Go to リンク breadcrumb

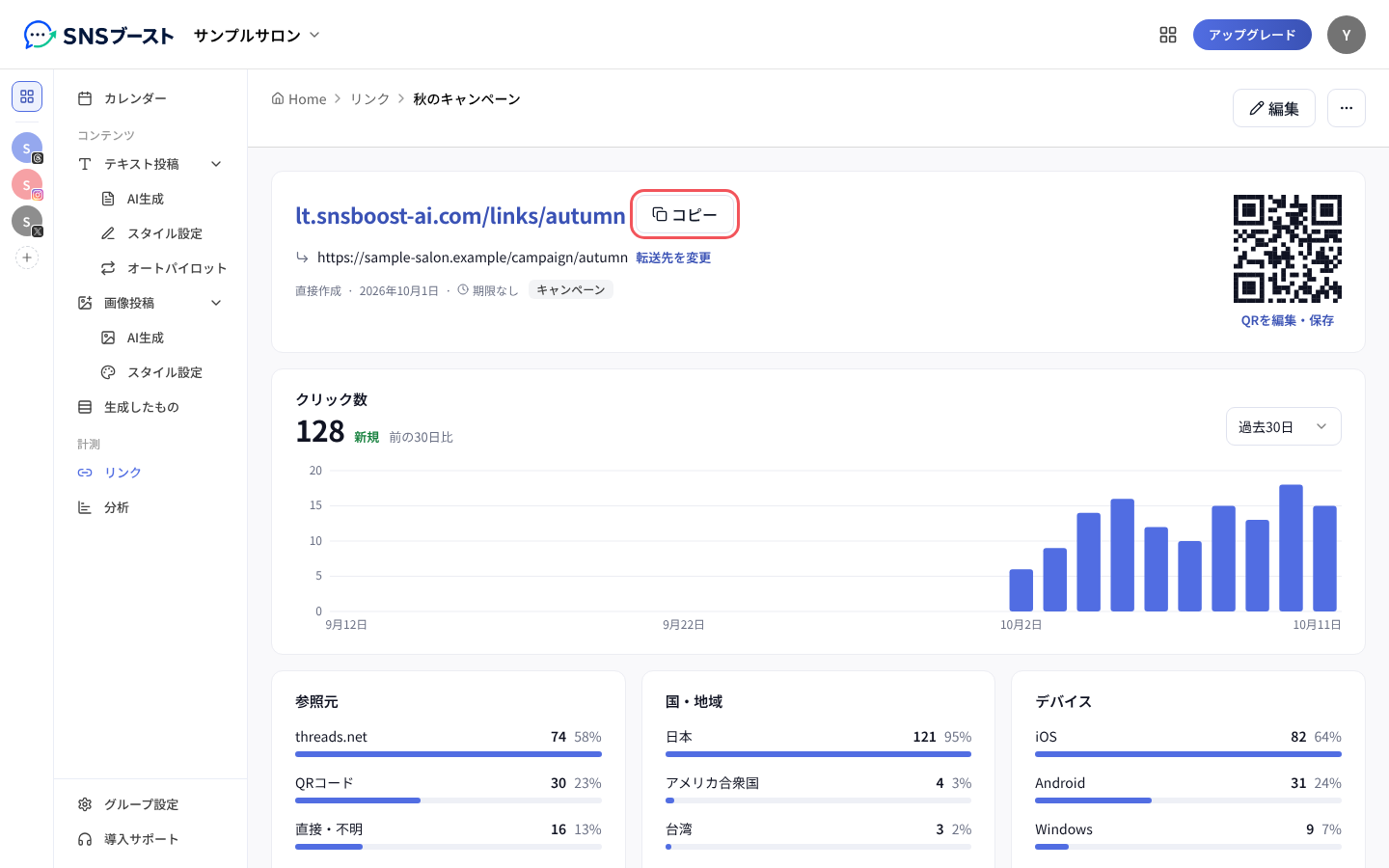tap(369, 98)
